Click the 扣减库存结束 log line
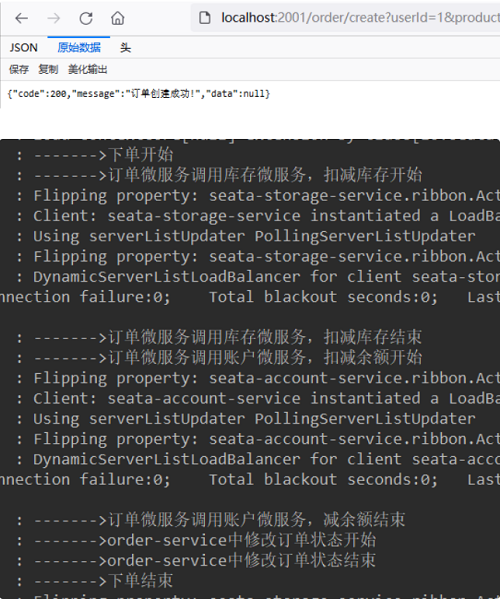 pos(228,337)
